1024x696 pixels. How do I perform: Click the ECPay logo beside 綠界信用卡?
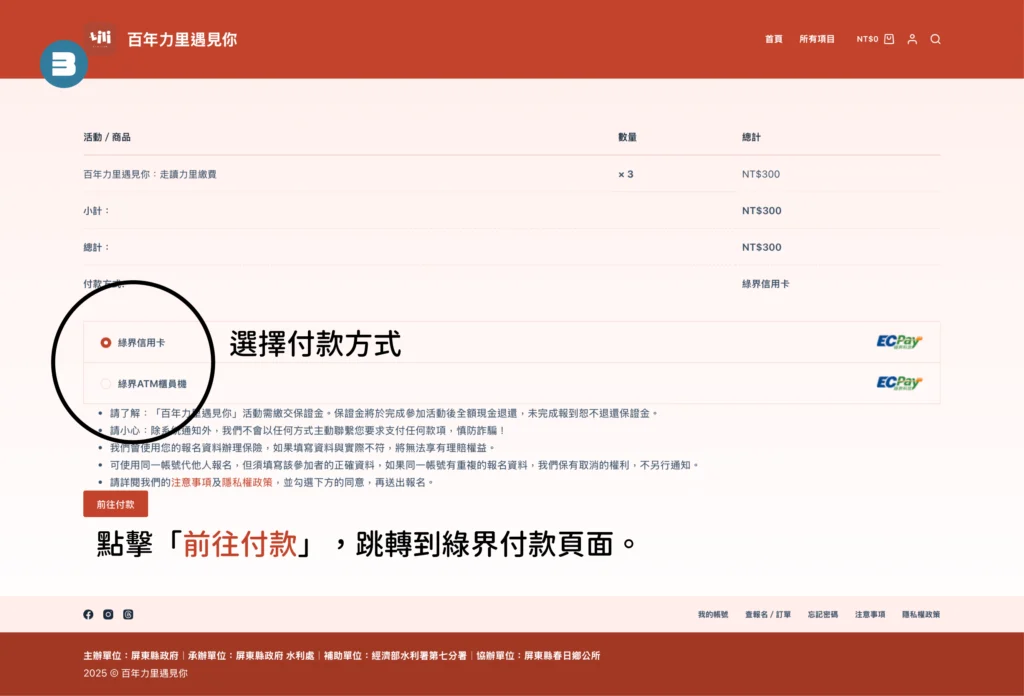[899, 342]
